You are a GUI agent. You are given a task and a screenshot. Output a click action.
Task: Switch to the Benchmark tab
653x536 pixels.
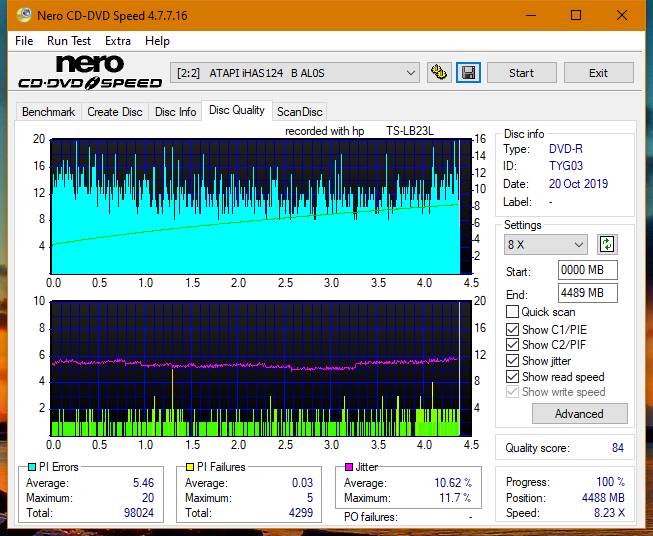tap(48, 112)
